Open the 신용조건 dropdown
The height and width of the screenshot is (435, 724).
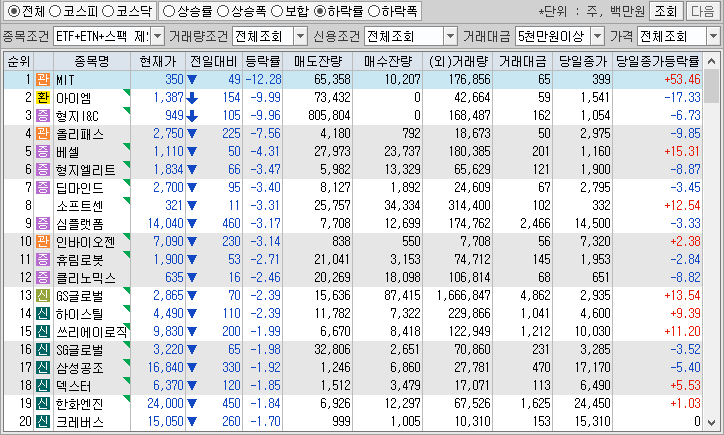[x=450, y=36]
